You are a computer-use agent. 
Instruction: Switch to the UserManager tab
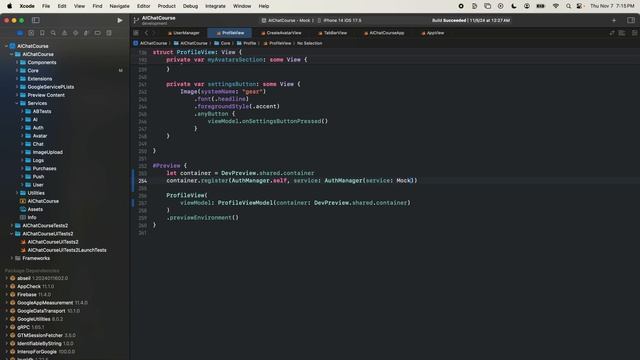[x=184, y=33]
